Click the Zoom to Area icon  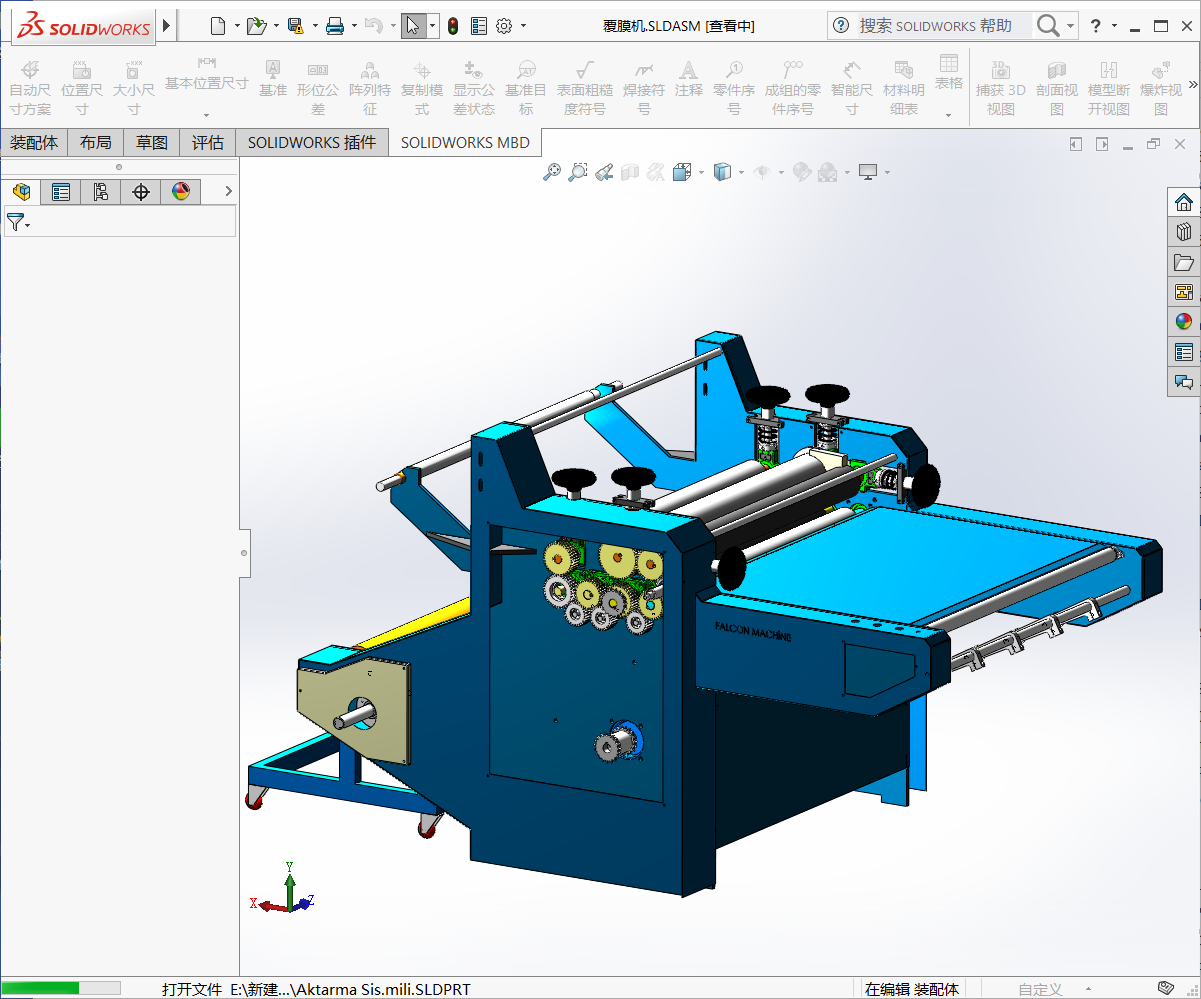(x=577, y=172)
